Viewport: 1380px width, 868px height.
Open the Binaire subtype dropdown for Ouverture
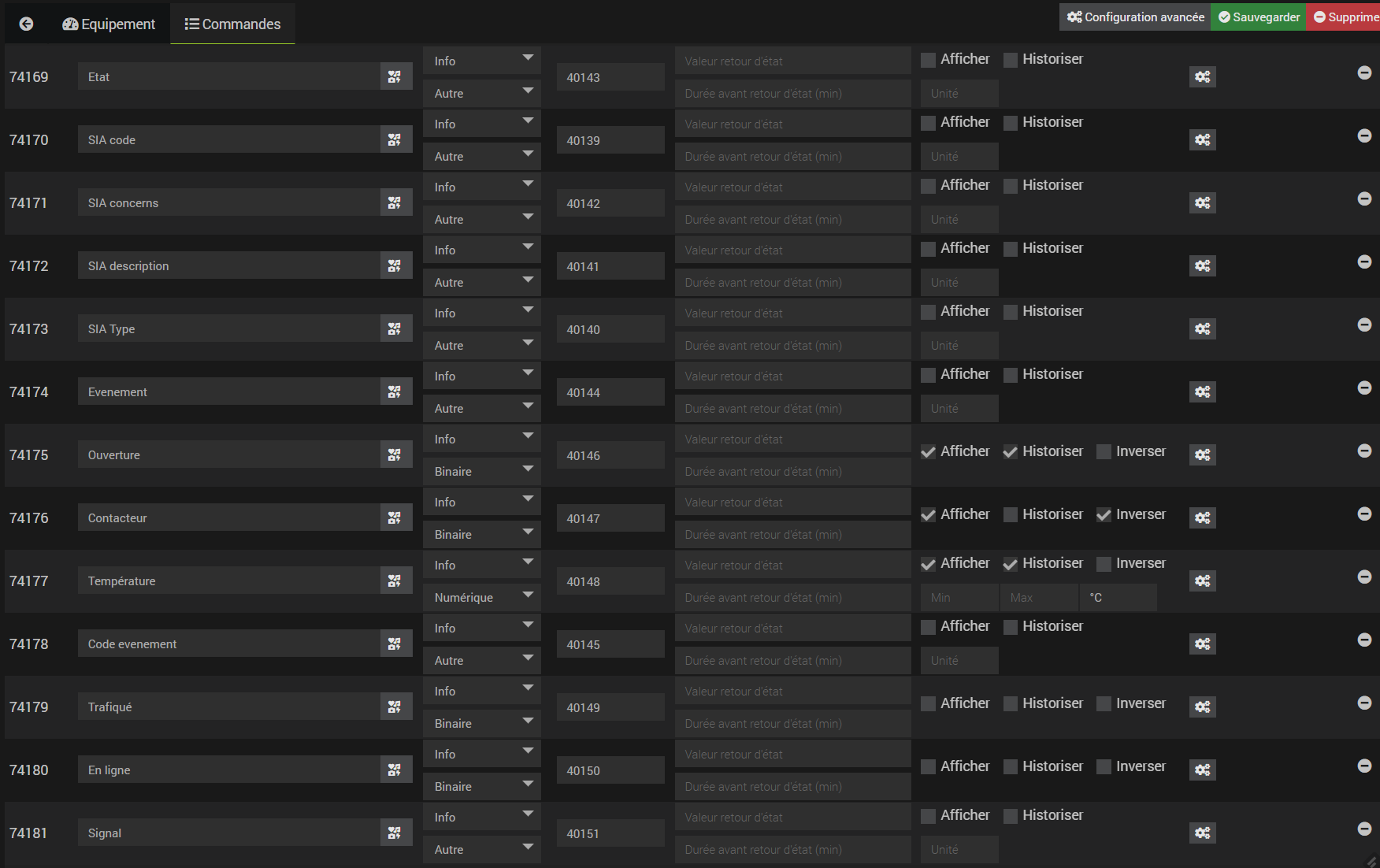tap(482, 471)
